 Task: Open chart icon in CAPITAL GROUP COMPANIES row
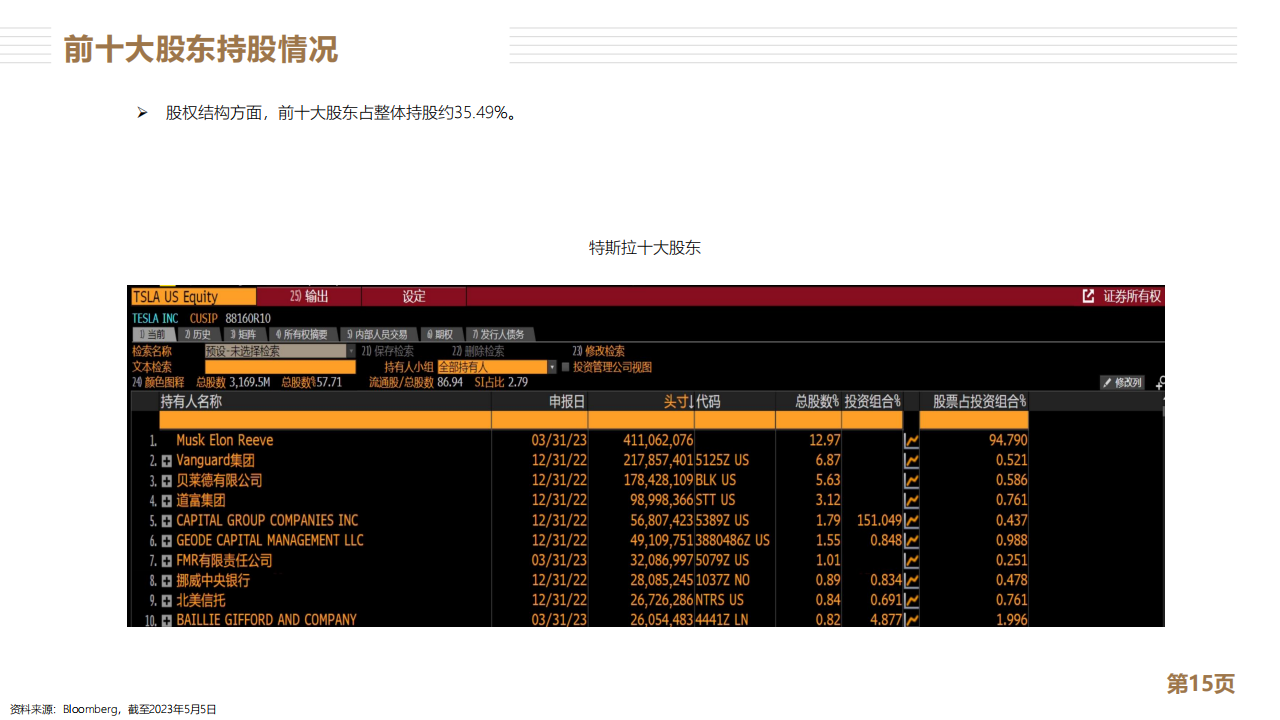[x=911, y=520]
